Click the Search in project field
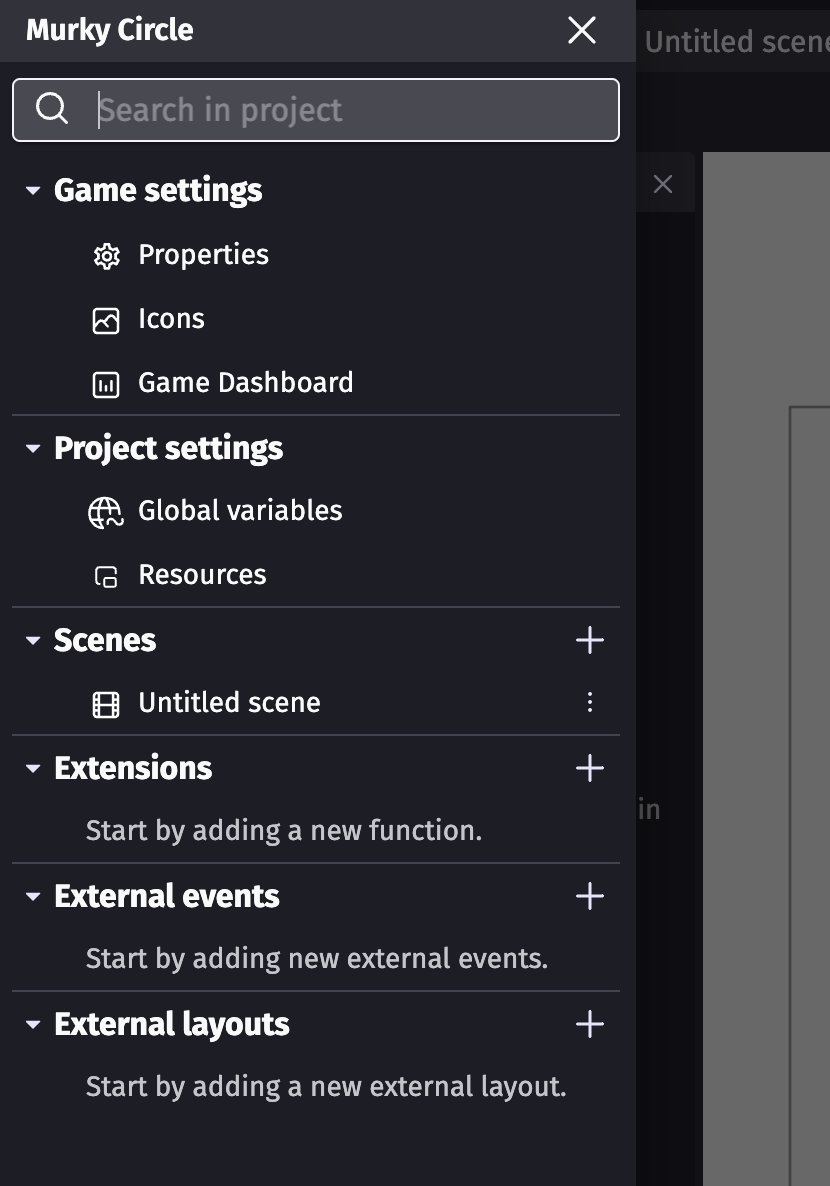This screenshot has width=830, height=1186. pyautogui.click(x=316, y=110)
